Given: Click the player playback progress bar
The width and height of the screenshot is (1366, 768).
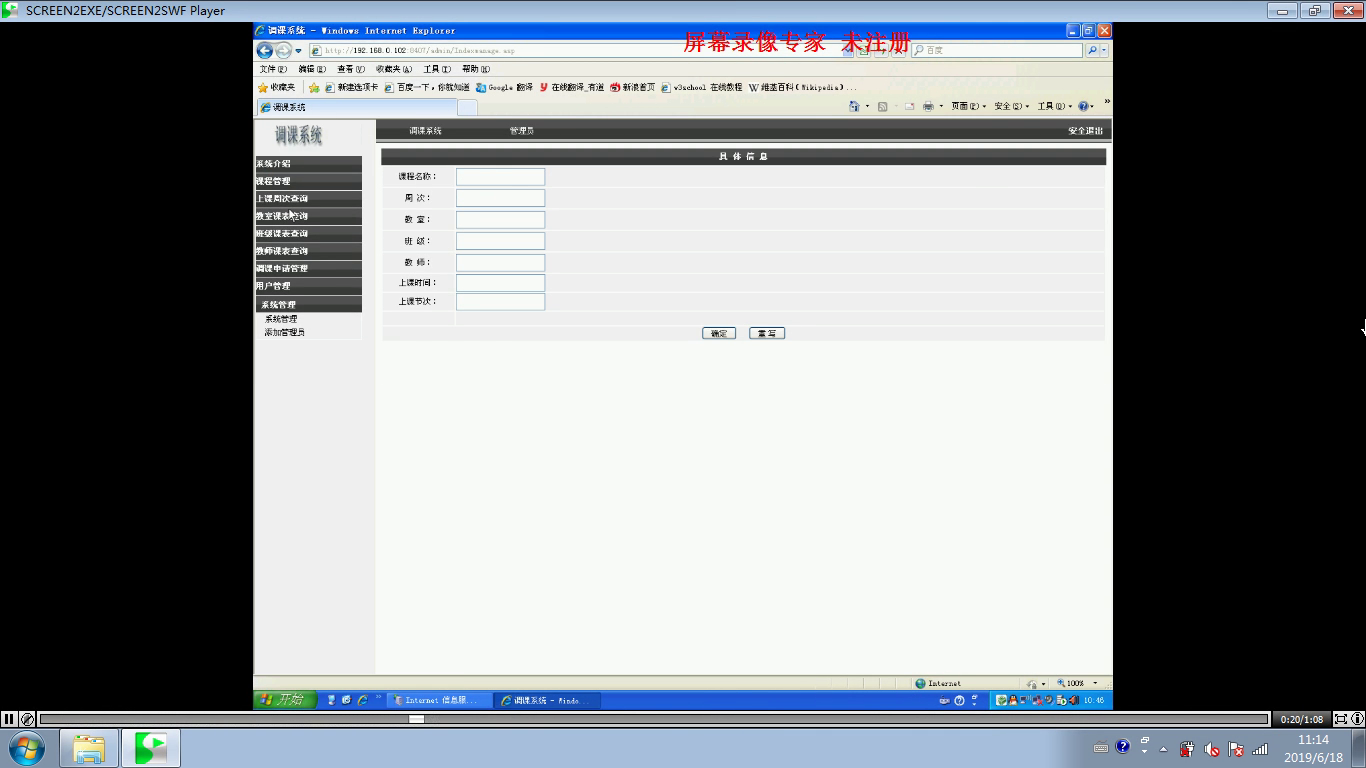Looking at the screenshot, I should click(x=654, y=719).
